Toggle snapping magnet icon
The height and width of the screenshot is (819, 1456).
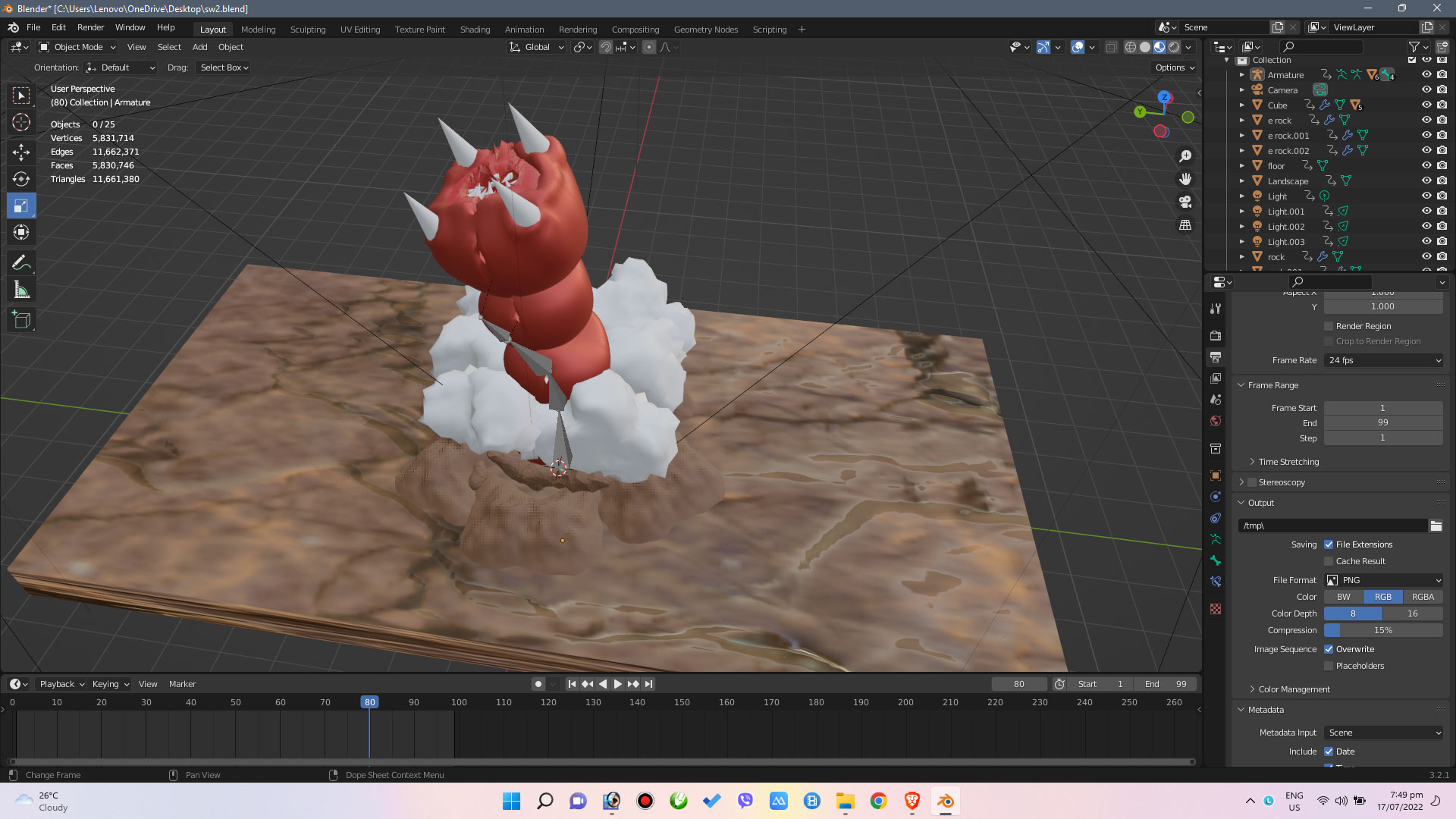pos(605,47)
